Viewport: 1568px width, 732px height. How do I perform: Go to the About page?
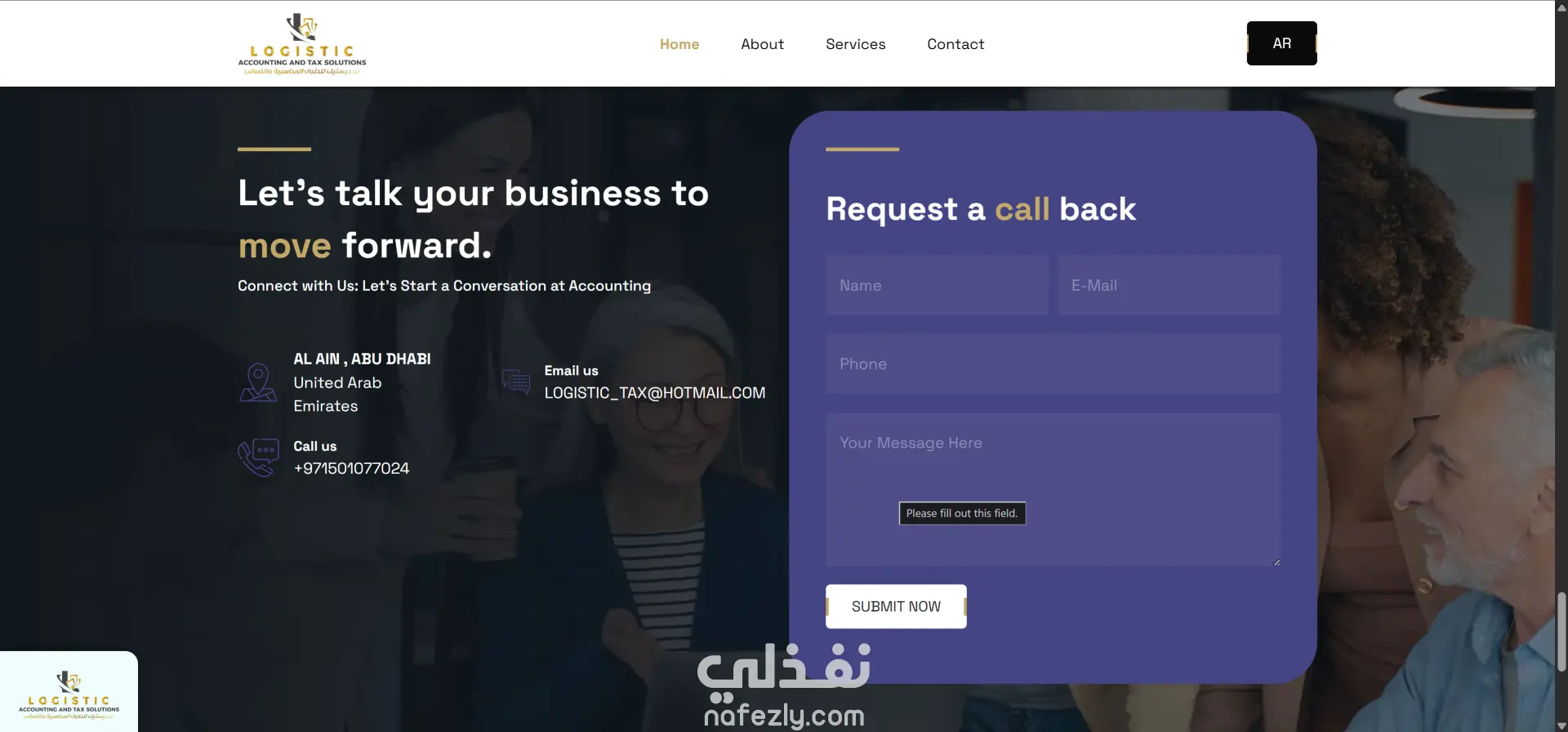[x=762, y=44]
